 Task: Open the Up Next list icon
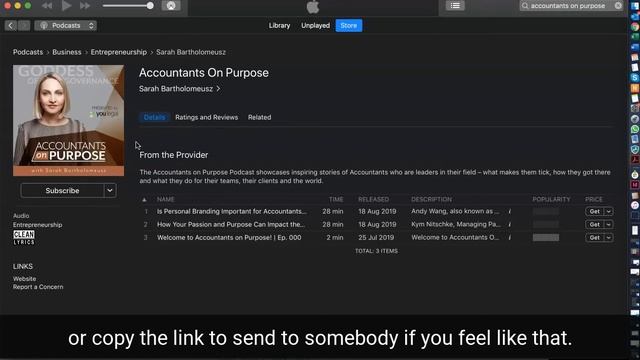(455, 6)
